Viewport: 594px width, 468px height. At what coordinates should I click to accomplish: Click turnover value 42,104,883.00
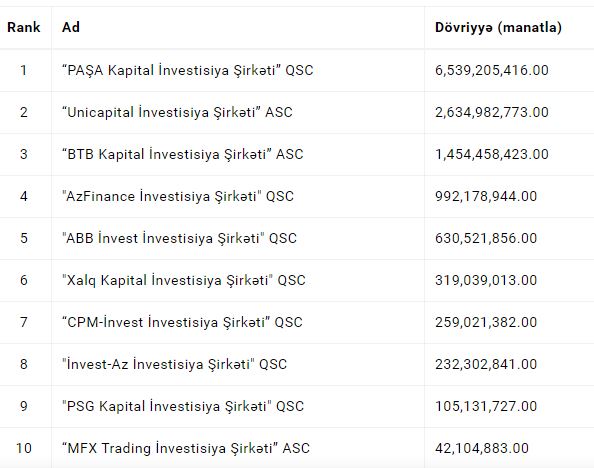(482, 448)
